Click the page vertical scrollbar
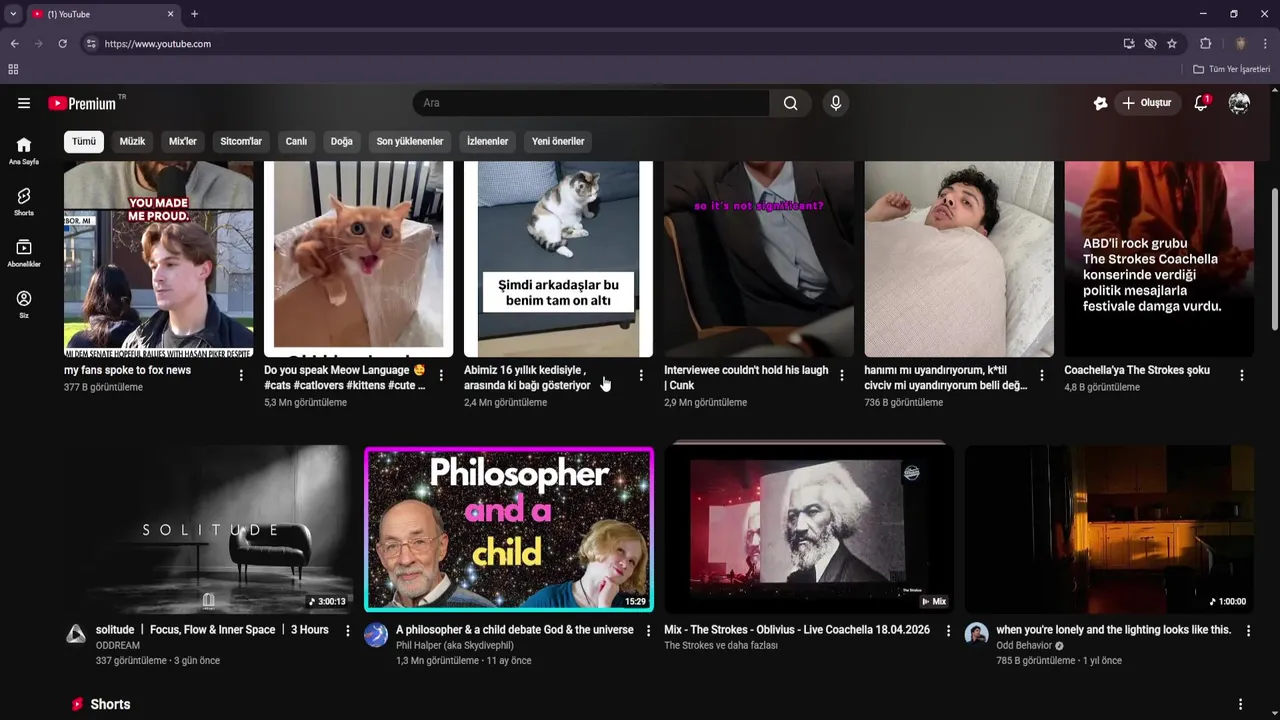This screenshot has height=720, width=1280. coord(1274,258)
